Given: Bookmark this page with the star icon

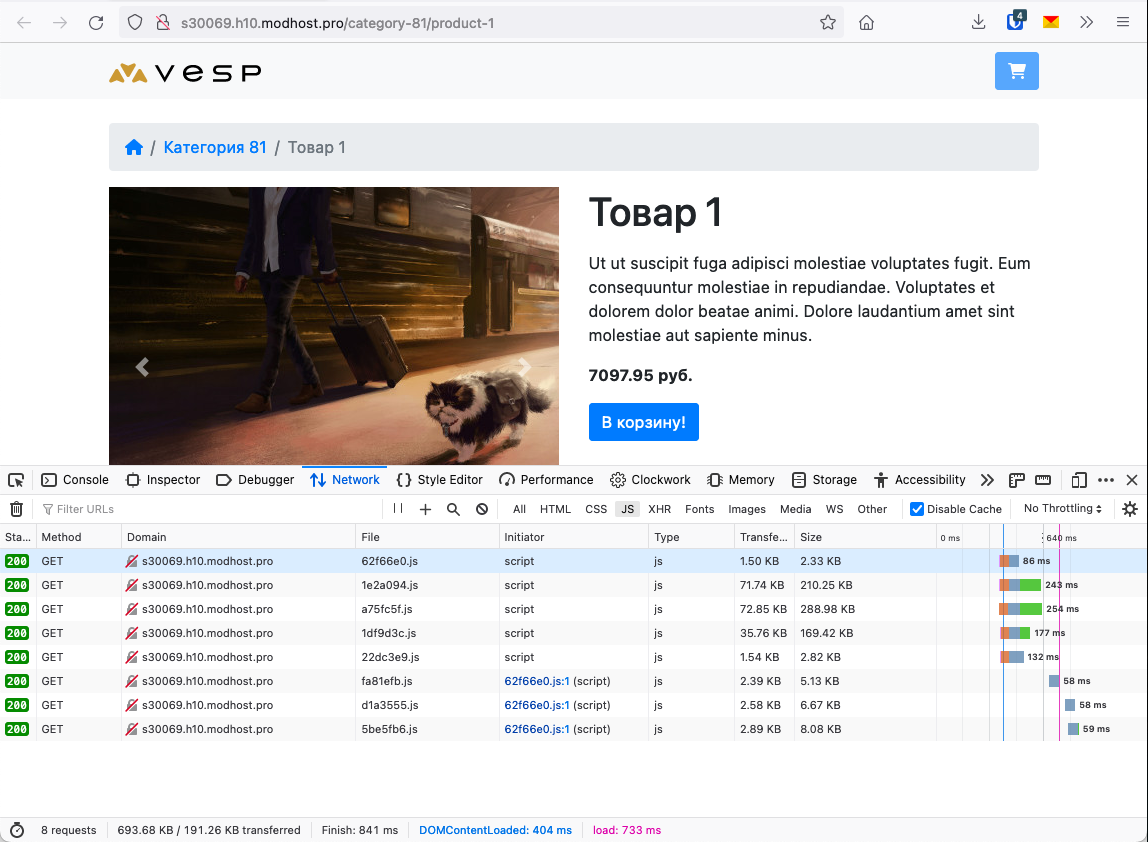Looking at the screenshot, I should 828,23.
